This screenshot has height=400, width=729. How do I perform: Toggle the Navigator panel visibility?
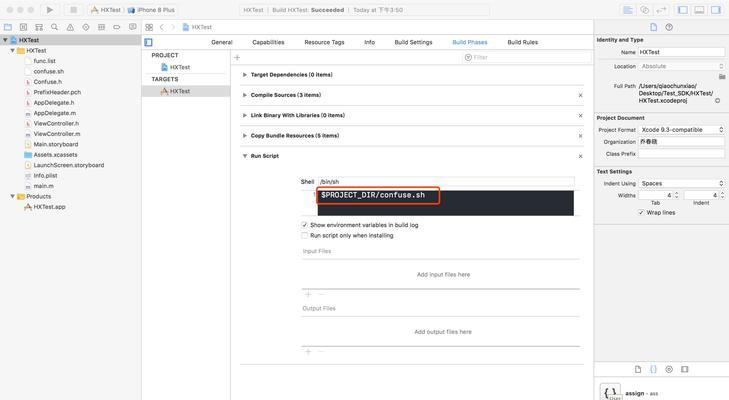click(683, 10)
